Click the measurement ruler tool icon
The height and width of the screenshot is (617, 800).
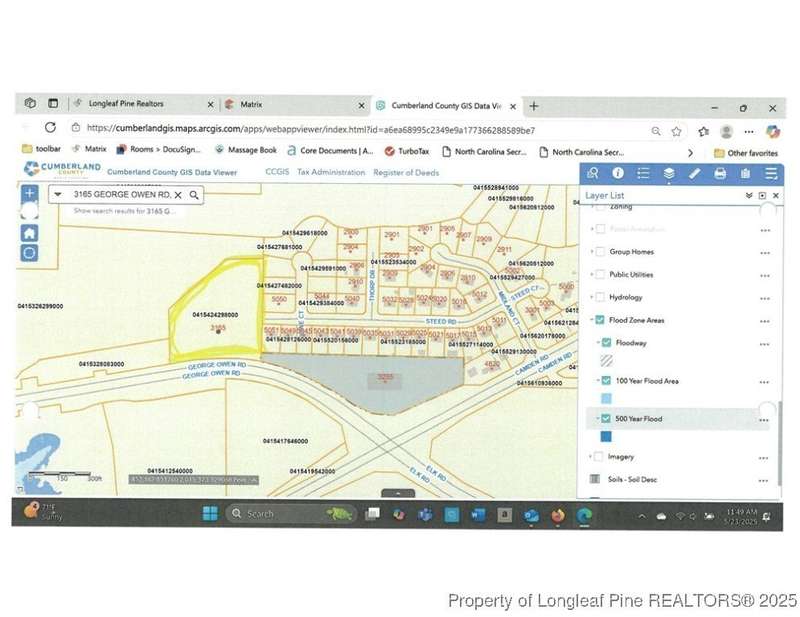695,174
